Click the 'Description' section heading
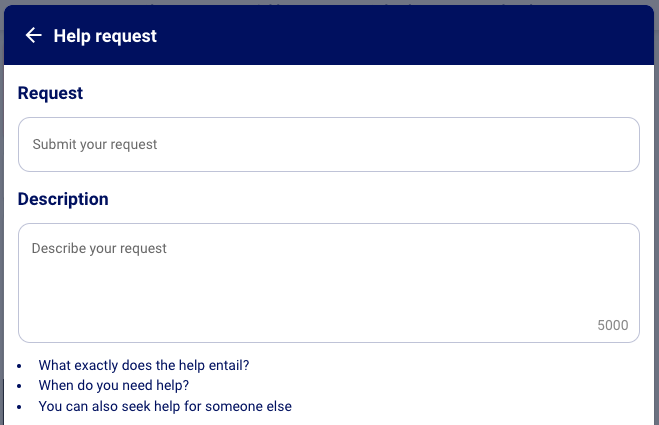Image resolution: width=659 pixels, height=425 pixels. pos(63,199)
